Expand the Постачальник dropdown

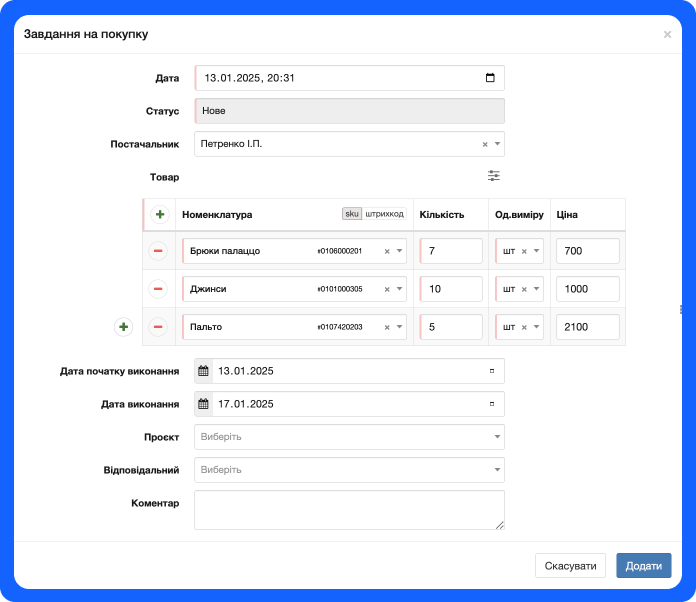tap(497, 144)
